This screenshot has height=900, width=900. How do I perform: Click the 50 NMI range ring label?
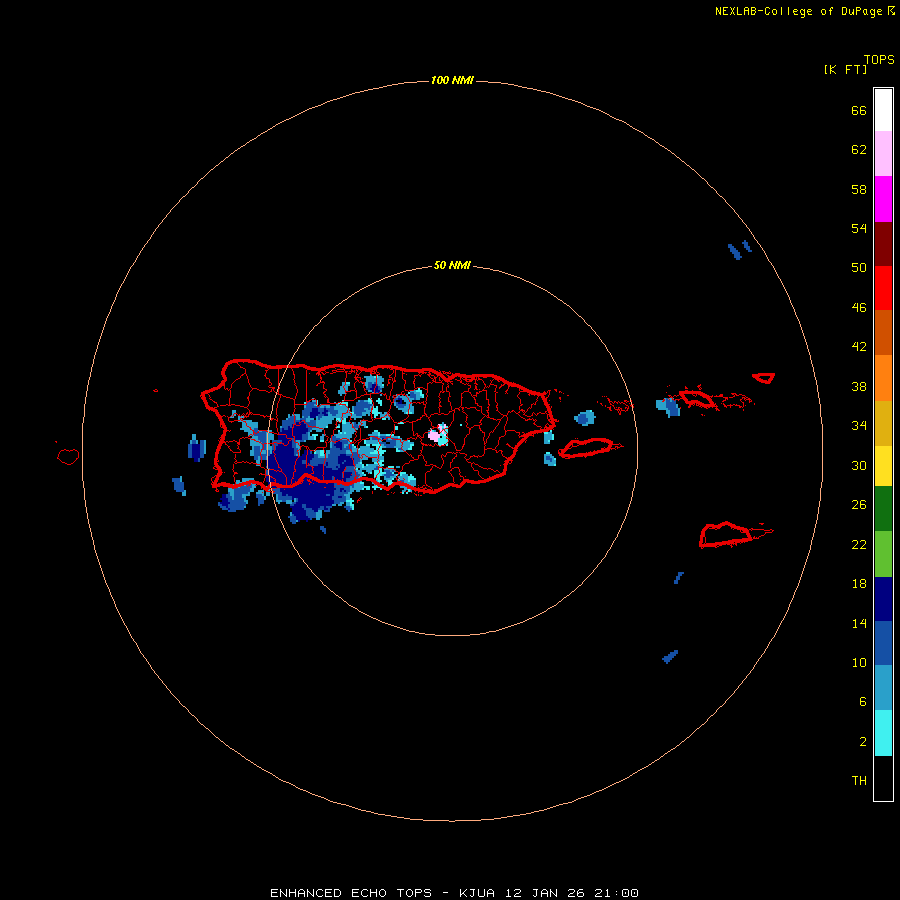(452, 265)
